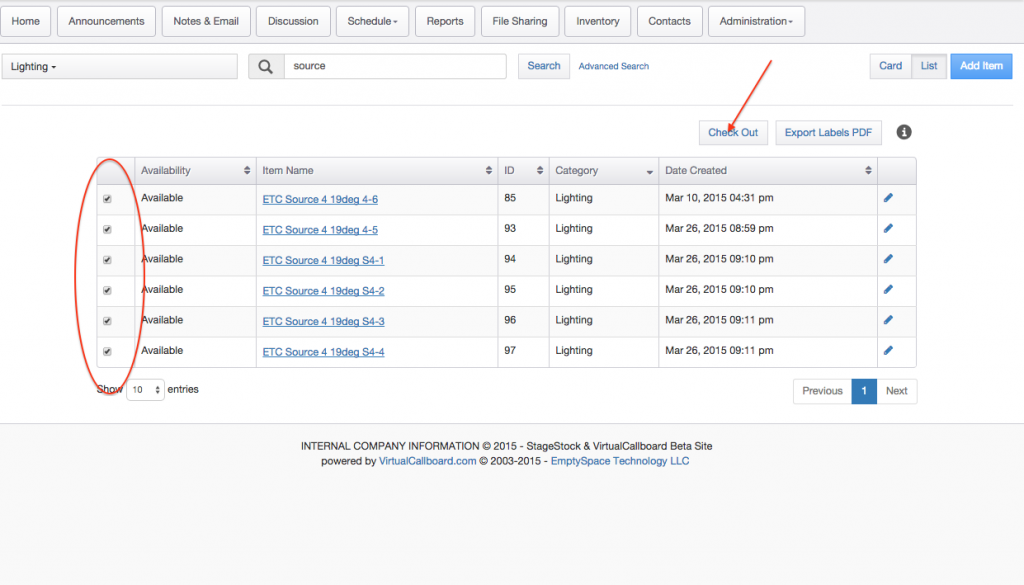Click the Search button
This screenshot has width=1024, height=585.
(x=544, y=66)
